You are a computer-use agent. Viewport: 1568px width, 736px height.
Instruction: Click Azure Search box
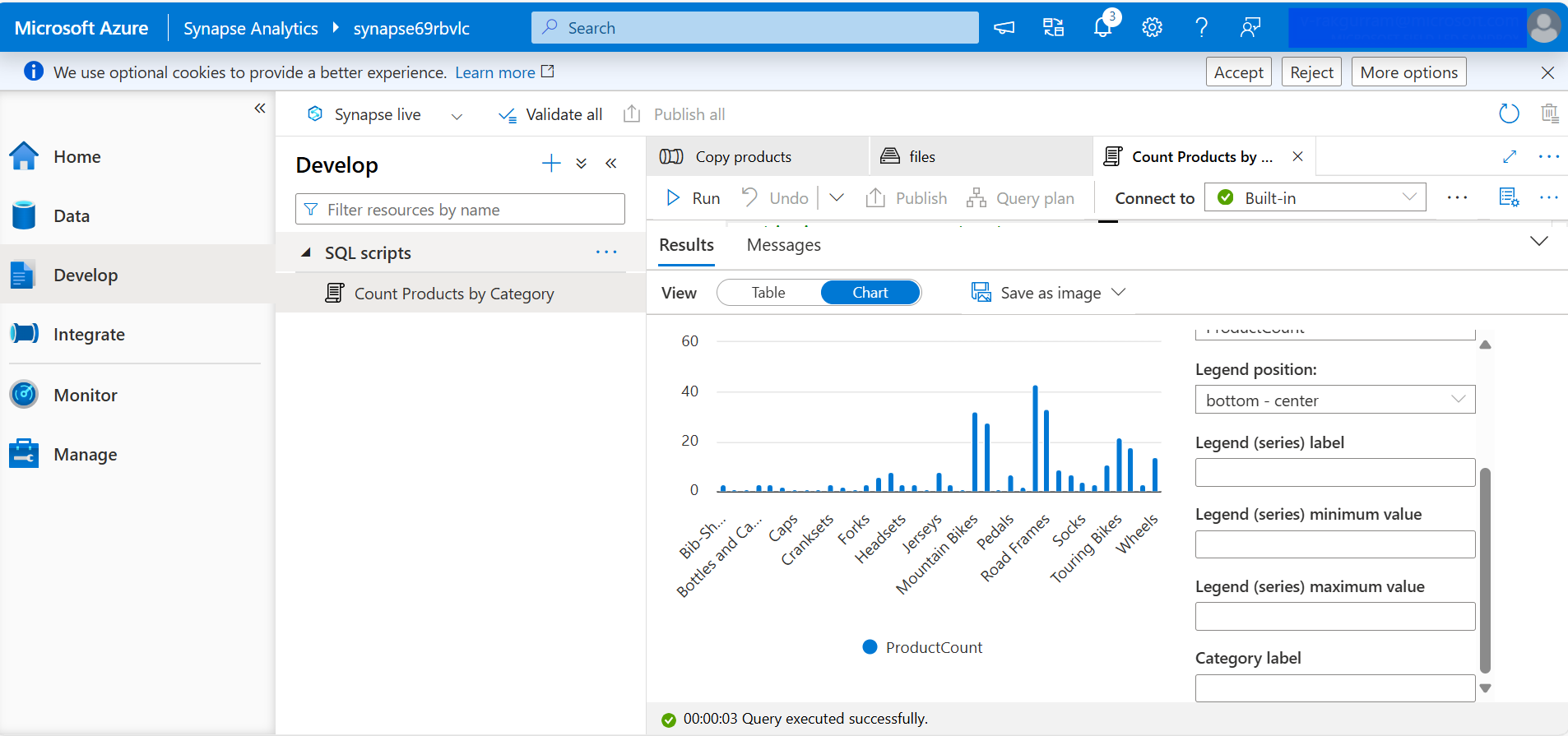pos(754,28)
